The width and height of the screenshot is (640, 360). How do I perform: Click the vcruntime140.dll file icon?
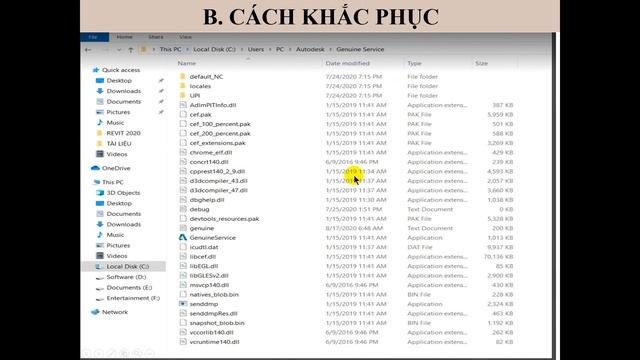pos(183,342)
